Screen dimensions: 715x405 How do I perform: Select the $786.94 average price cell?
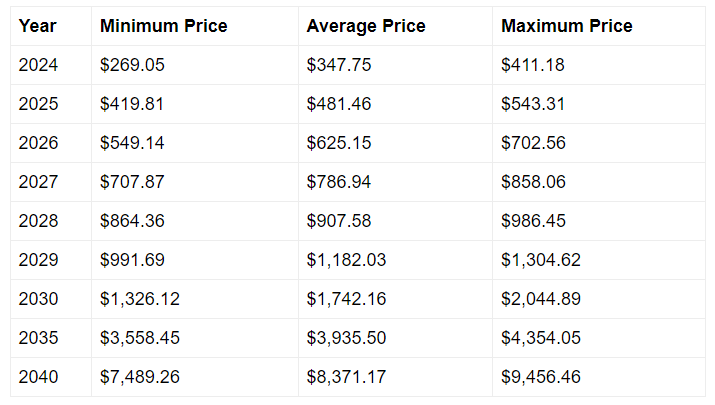pyautogui.click(x=339, y=182)
